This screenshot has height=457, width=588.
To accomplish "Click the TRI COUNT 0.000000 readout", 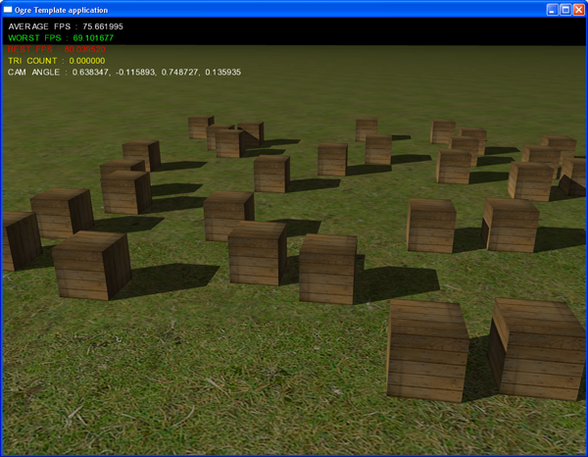I will [57, 61].
